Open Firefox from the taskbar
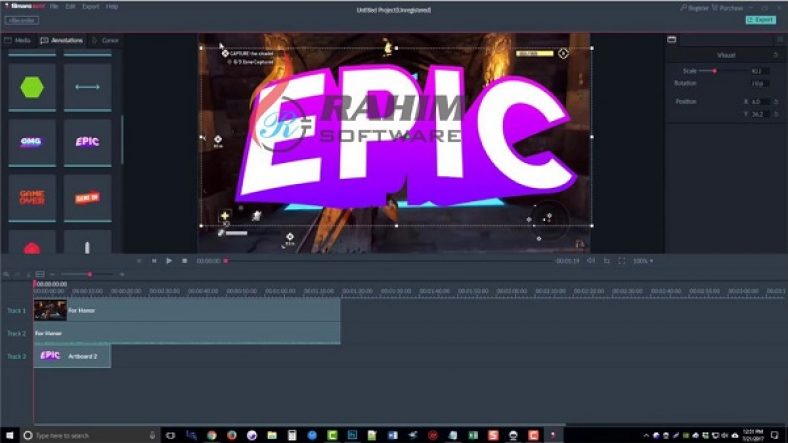Image resolution: width=788 pixels, height=443 pixels. pos(232,435)
